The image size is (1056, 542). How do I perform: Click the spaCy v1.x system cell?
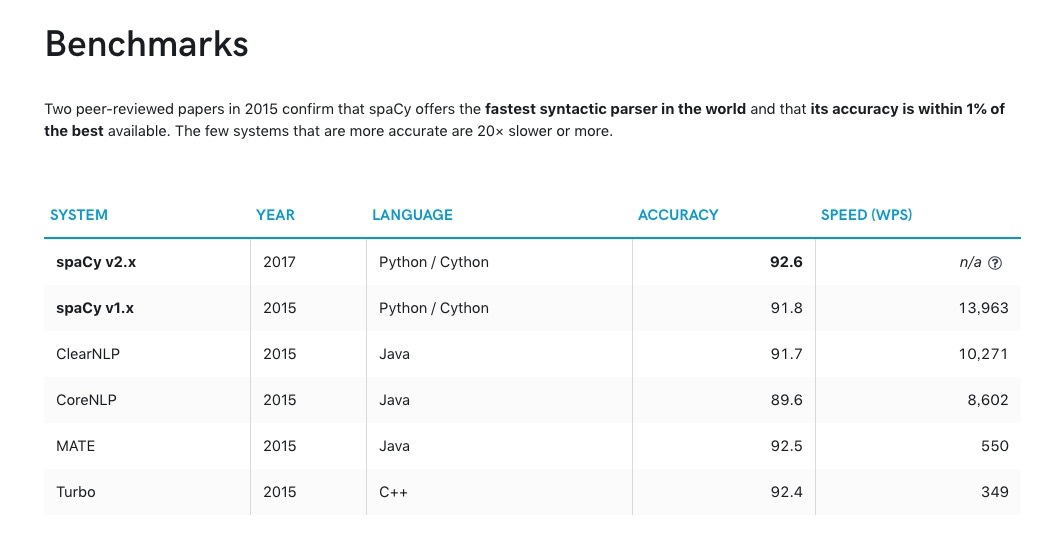click(94, 308)
